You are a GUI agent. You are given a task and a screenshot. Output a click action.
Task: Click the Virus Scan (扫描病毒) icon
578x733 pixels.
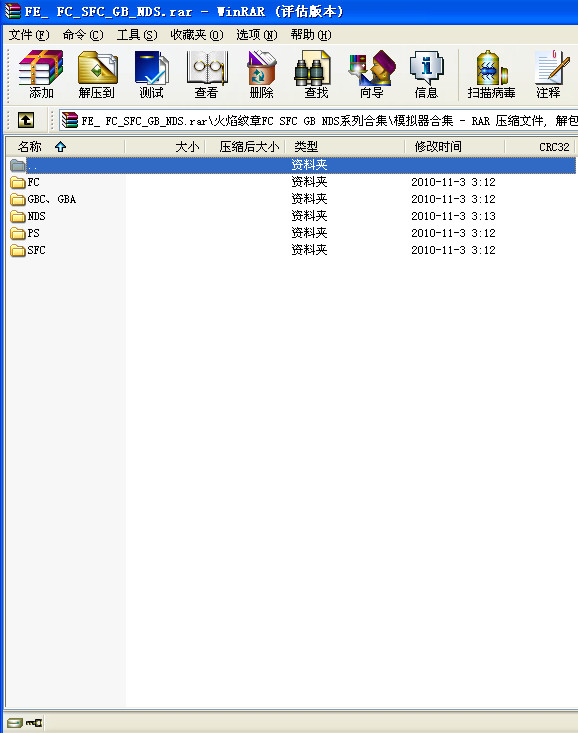tap(491, 74)
